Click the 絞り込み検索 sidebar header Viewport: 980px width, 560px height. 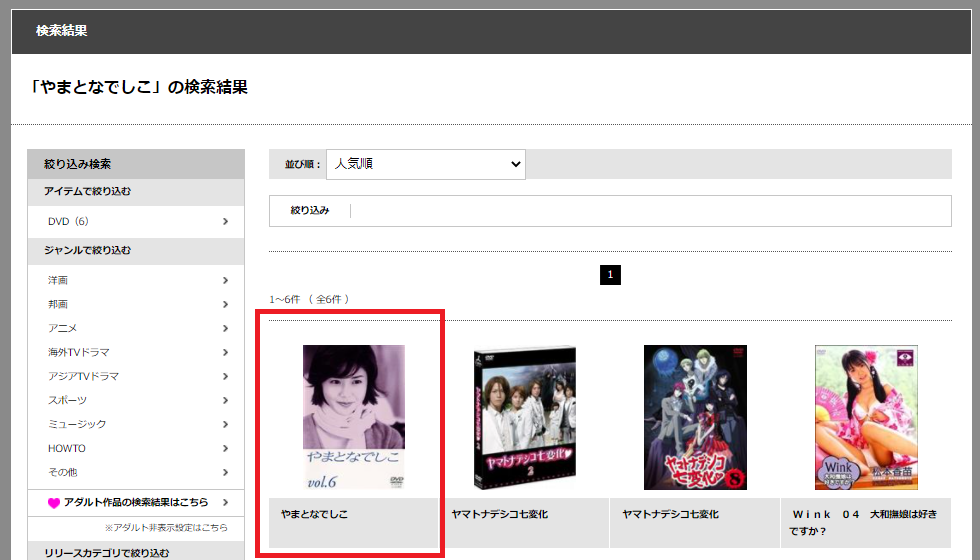(136, 164)
